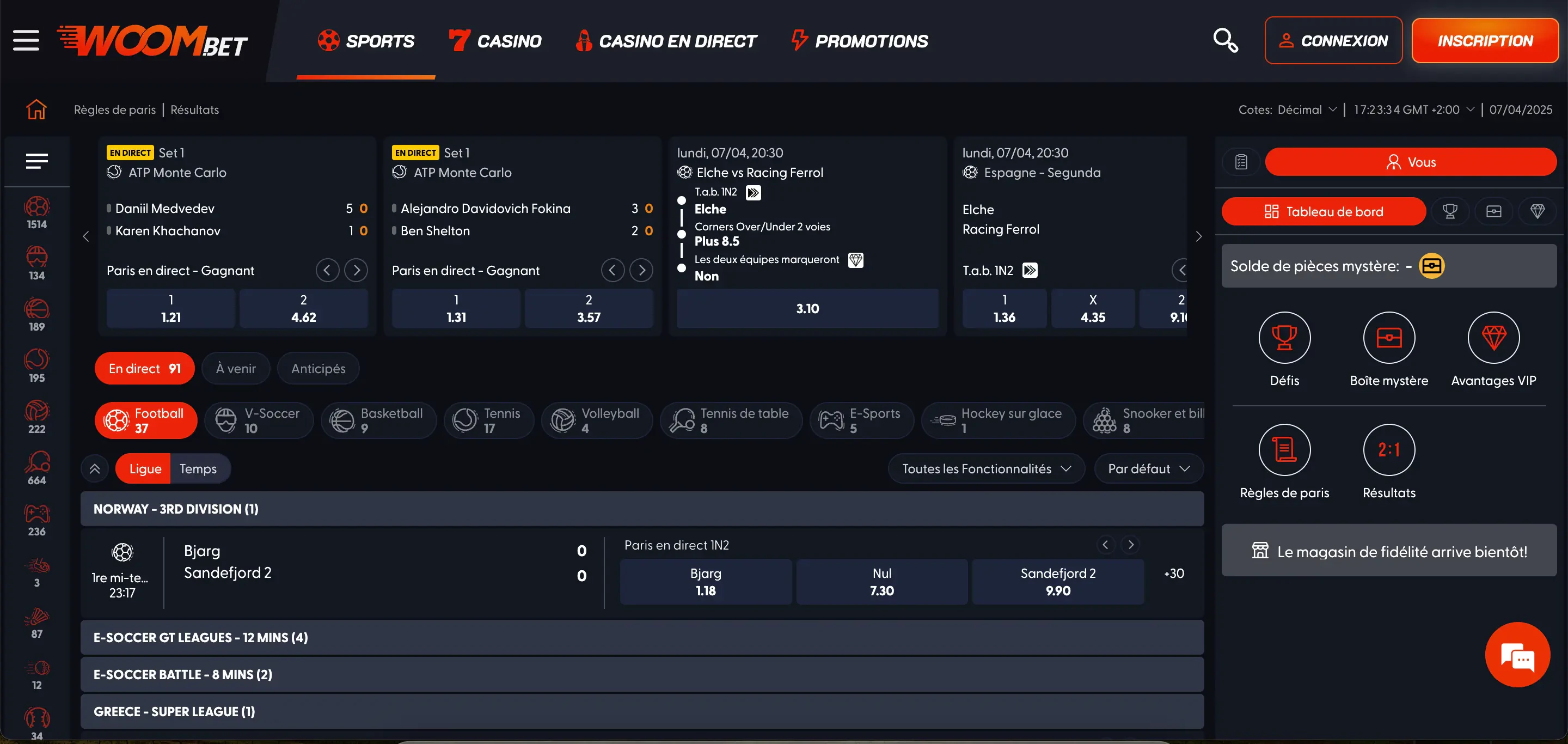Open trophy icon next to Tableau de bord
The width and height of the screenshot is (1568, 744).
[1450, 211]
